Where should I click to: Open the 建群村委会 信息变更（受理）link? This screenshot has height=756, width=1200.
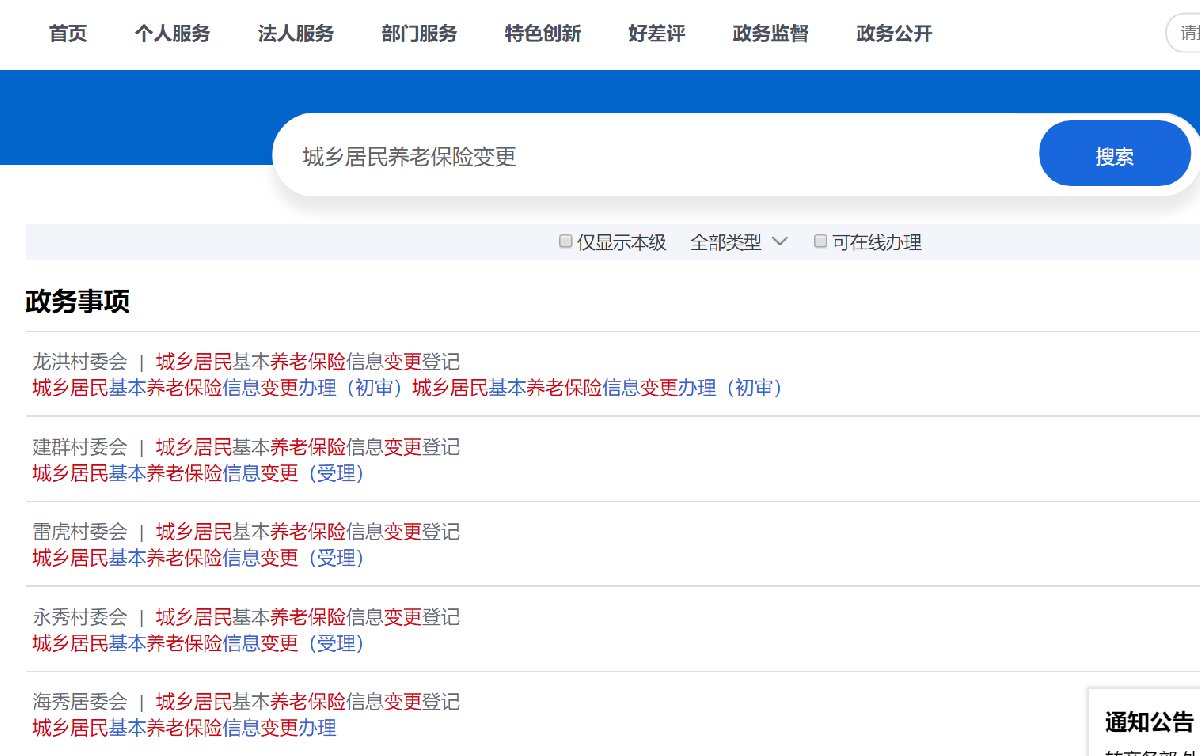click(198, 473)
